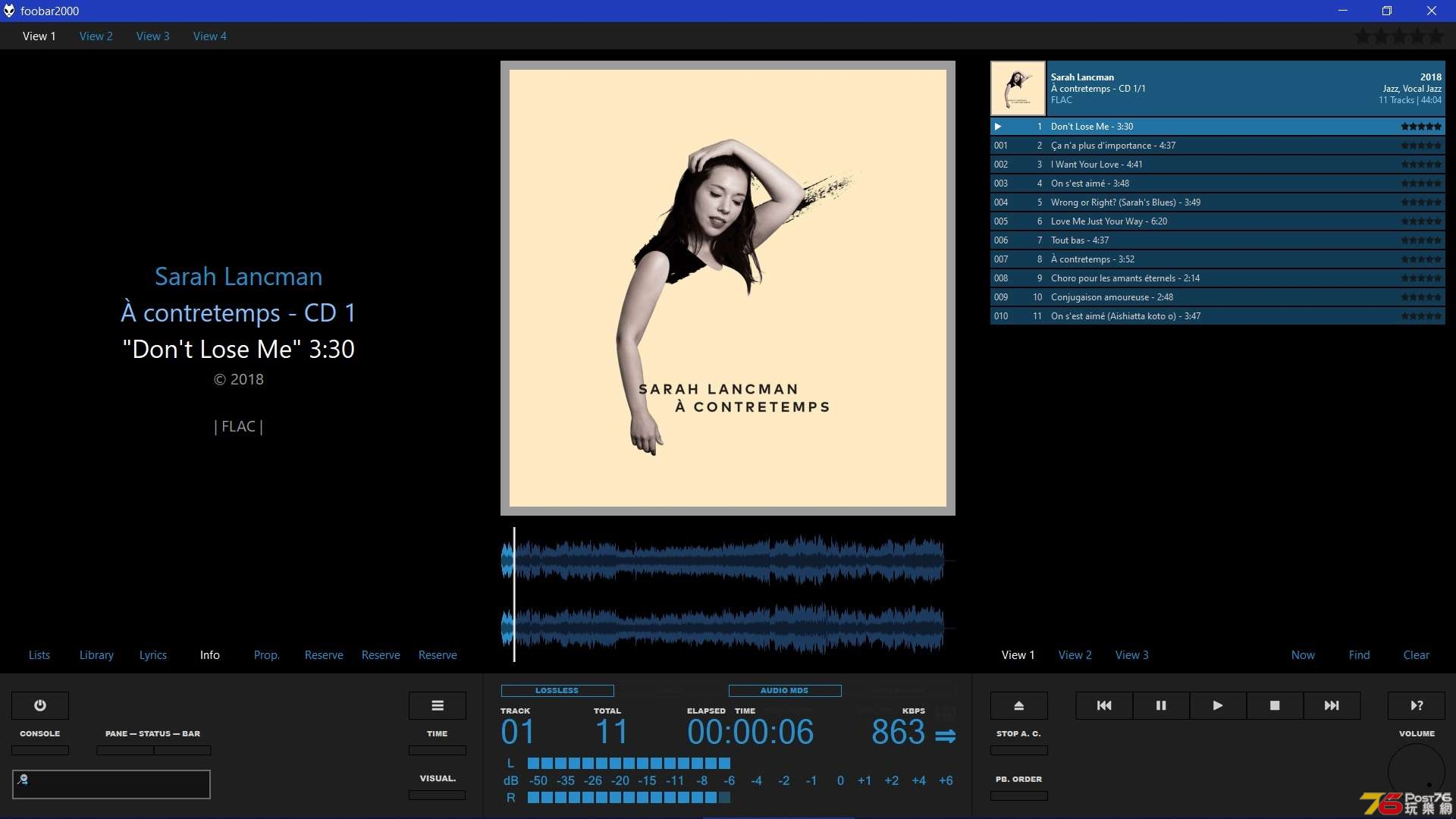The width and height of the screenshot is (1456, 819).
Task: Click the Find button under playlist
Action: point(1360,655)
